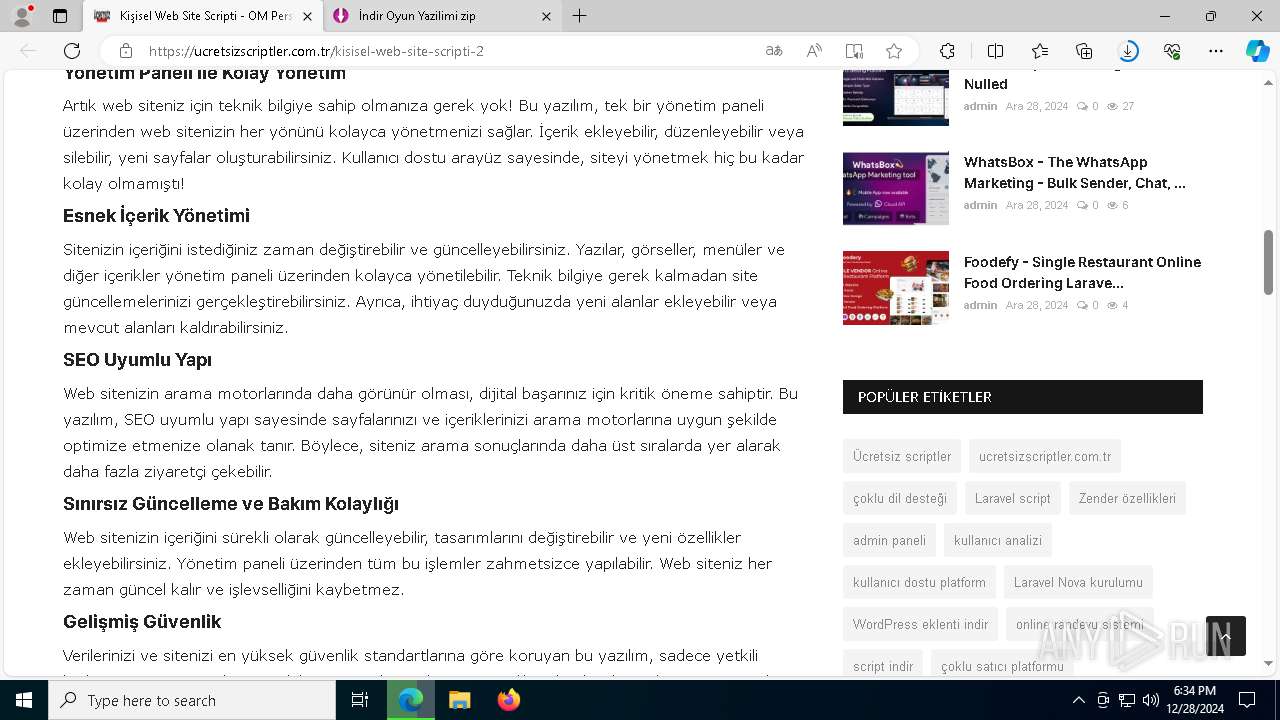Select the online randevu sistemi tag
Viewport: 1280px width, 720px height.
pos(1080,624)
